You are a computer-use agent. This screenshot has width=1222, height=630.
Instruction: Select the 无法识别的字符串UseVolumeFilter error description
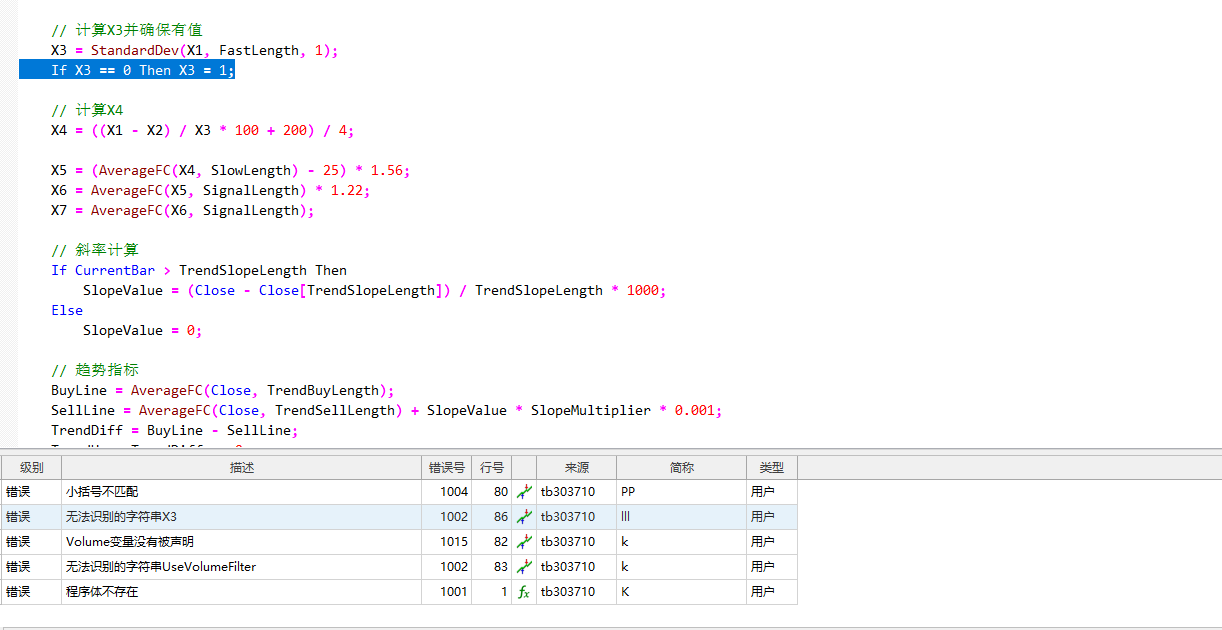(x=161, y=567)
